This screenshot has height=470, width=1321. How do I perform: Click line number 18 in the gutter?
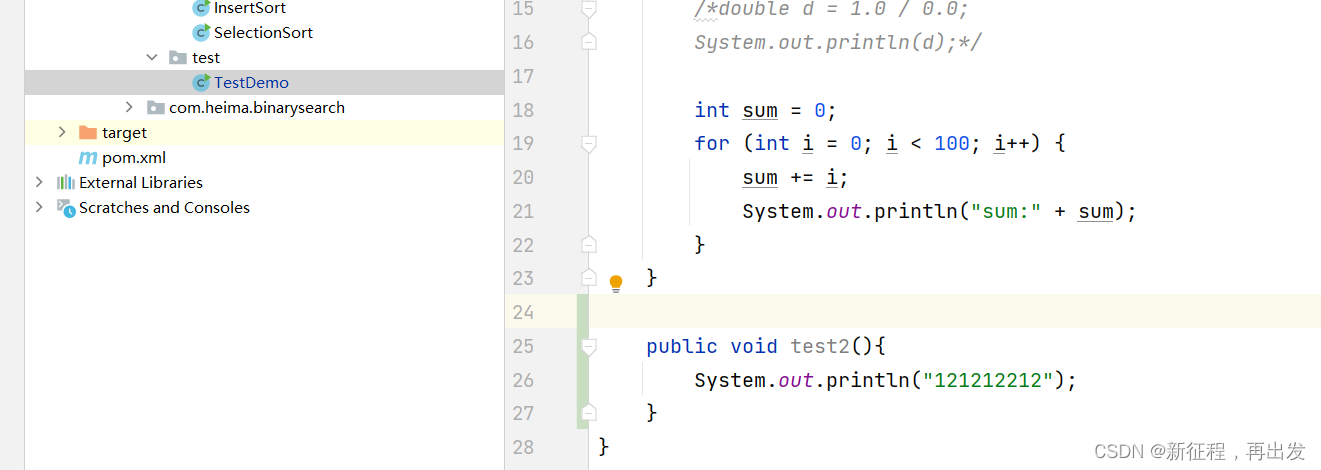522,110
